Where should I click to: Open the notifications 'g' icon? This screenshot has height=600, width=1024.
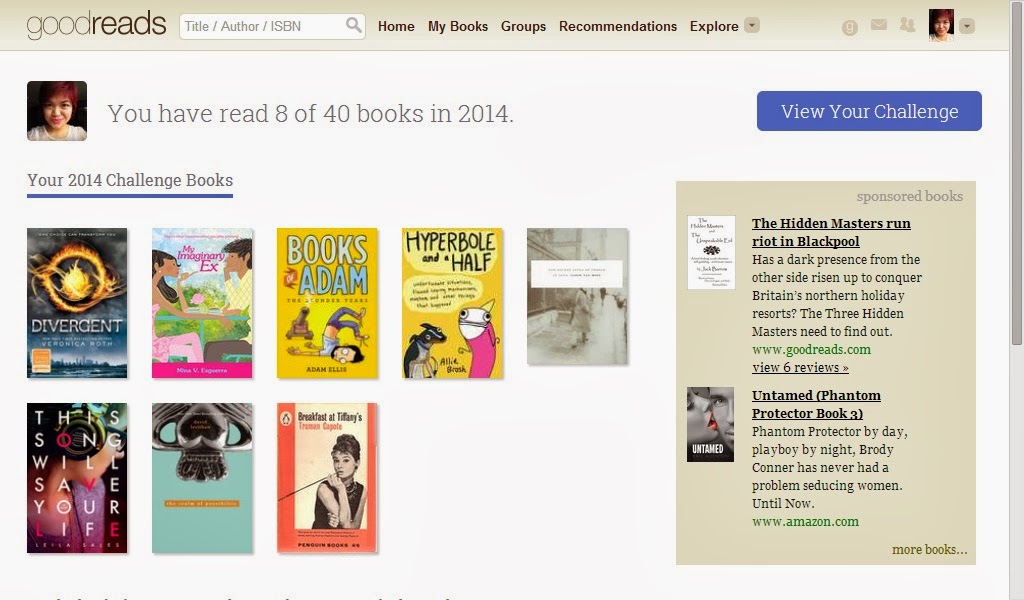click(x=850, y=27)
